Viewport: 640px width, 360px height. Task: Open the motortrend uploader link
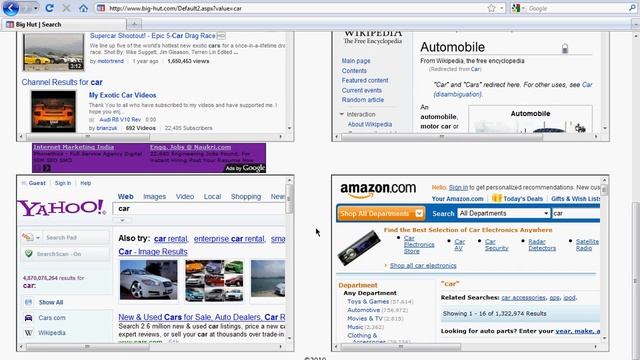click(x=110, y=61)
